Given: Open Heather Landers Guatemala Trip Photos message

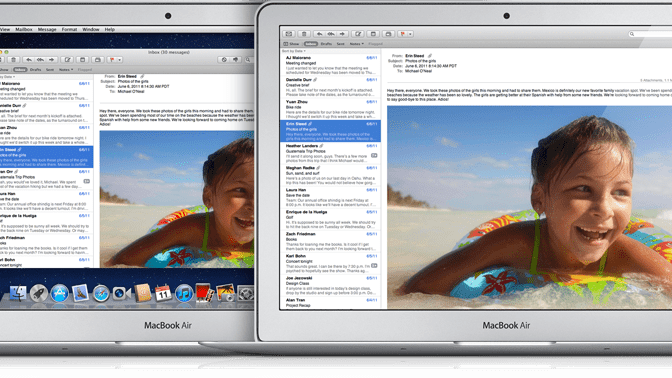Looking at the screenshot, I should [330, 153].
